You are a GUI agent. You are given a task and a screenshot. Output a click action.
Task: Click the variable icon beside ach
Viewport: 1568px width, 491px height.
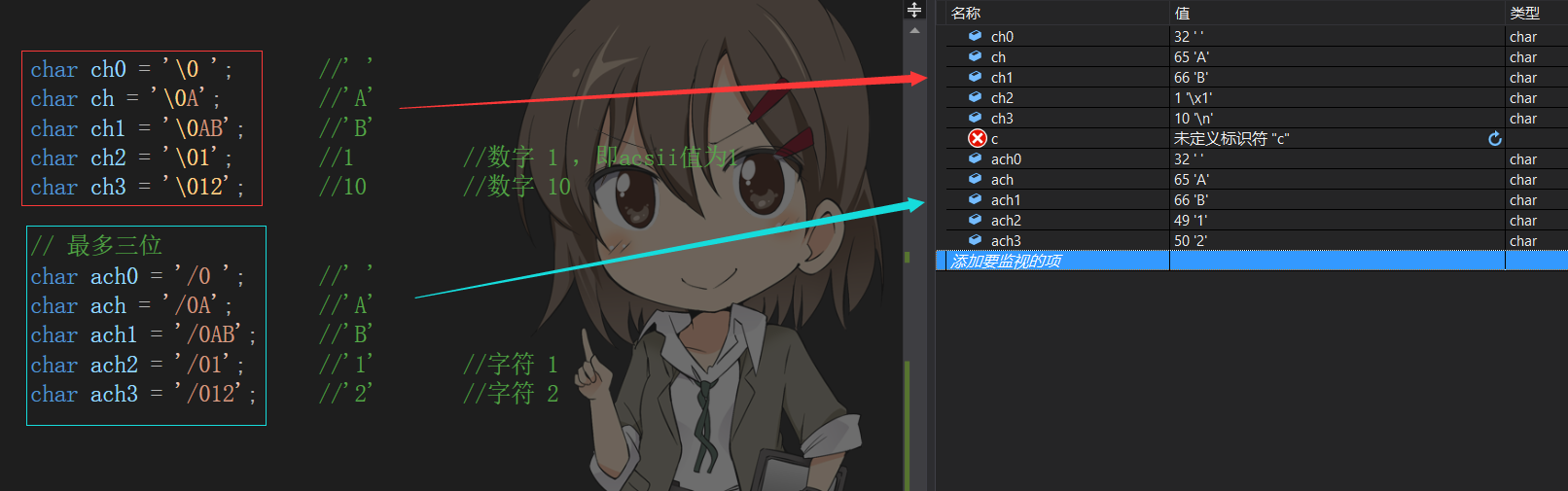point(975,179)
